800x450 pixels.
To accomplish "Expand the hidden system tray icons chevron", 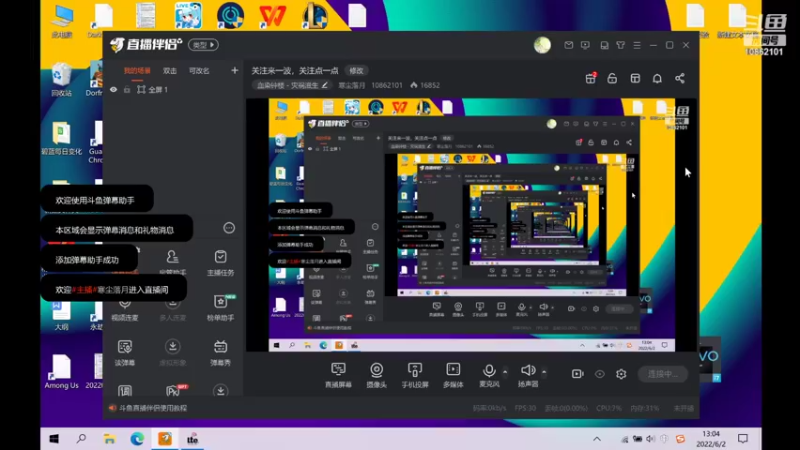I will pos(596,439).
